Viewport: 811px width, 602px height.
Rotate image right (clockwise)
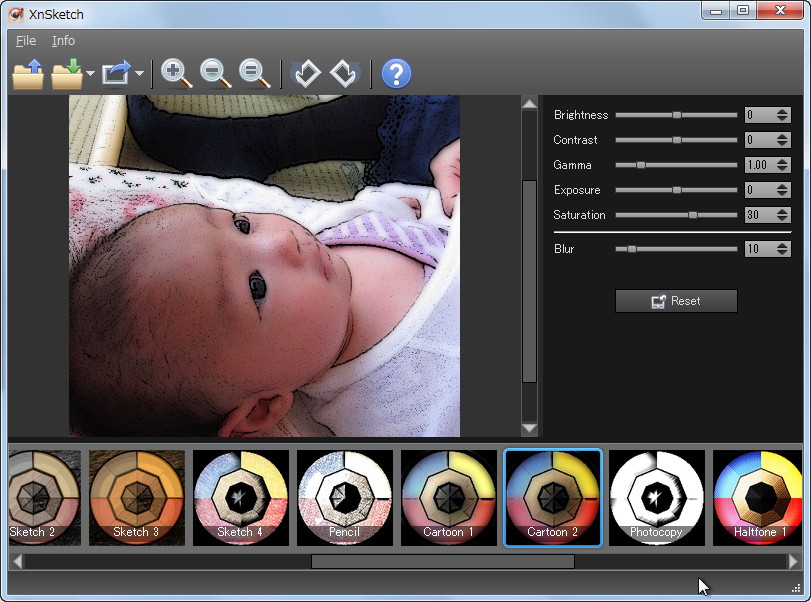point(345,74)
